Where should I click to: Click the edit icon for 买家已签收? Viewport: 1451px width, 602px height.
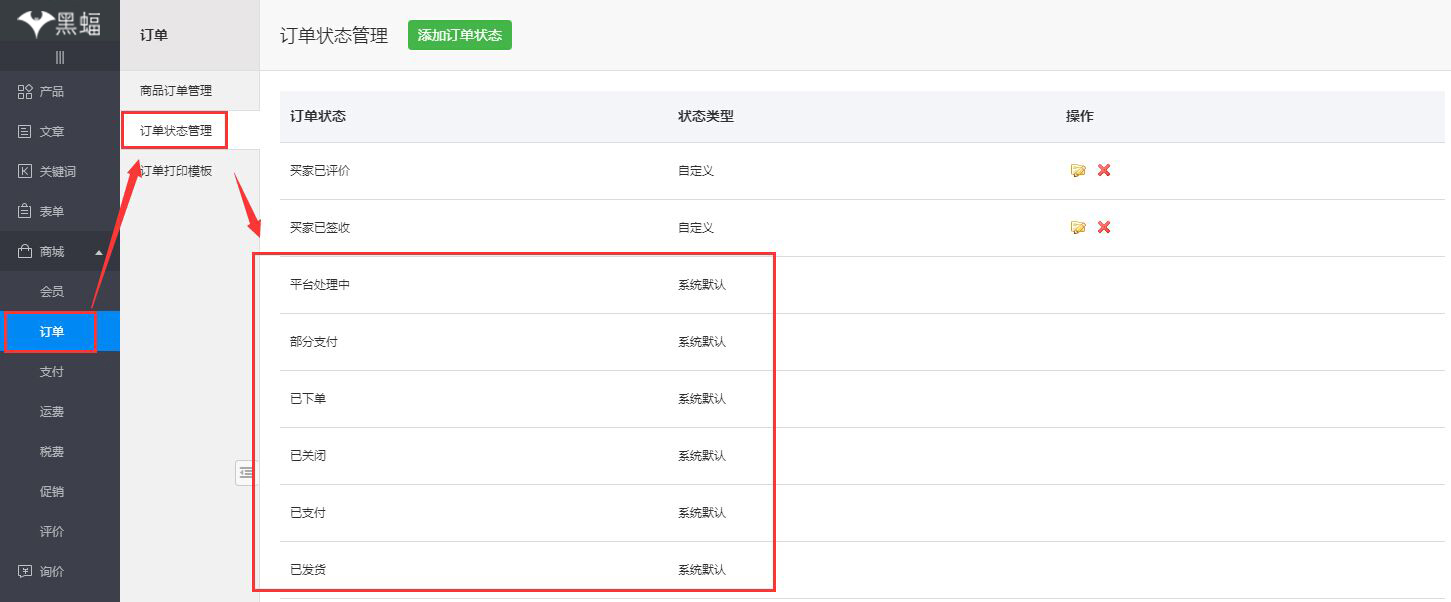pyautogui.click(x=1078, y=228)
